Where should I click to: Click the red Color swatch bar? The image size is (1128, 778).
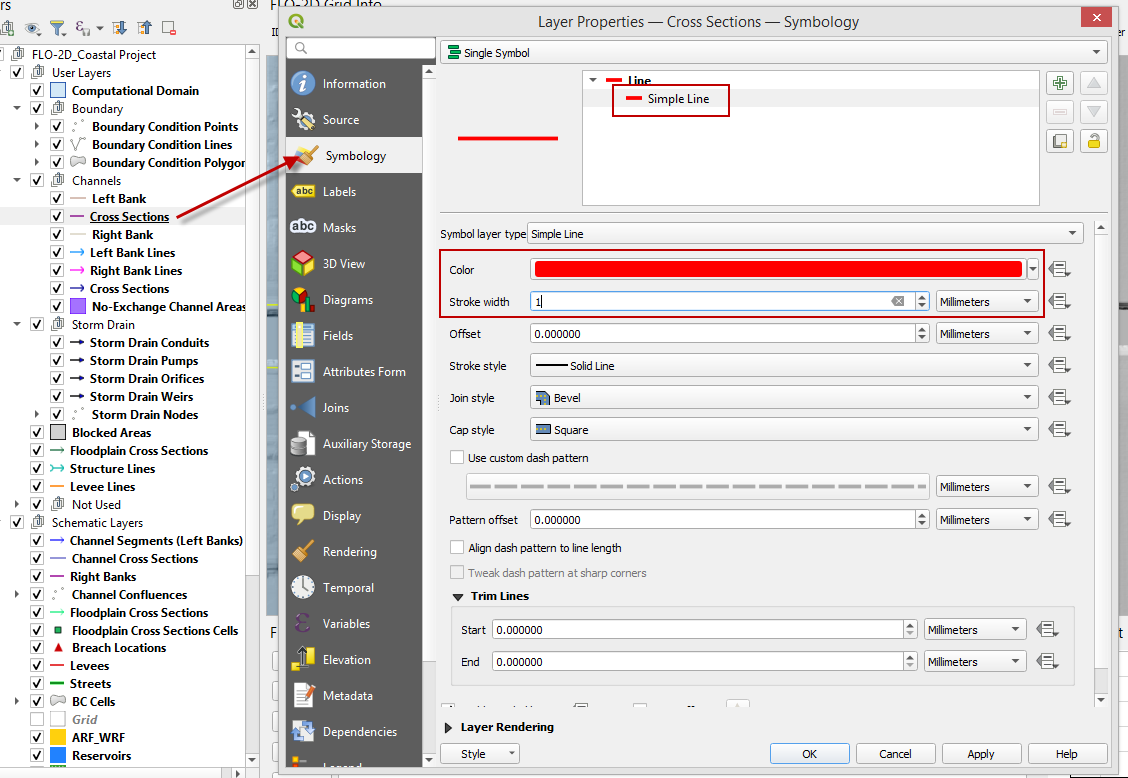[777, 269]
